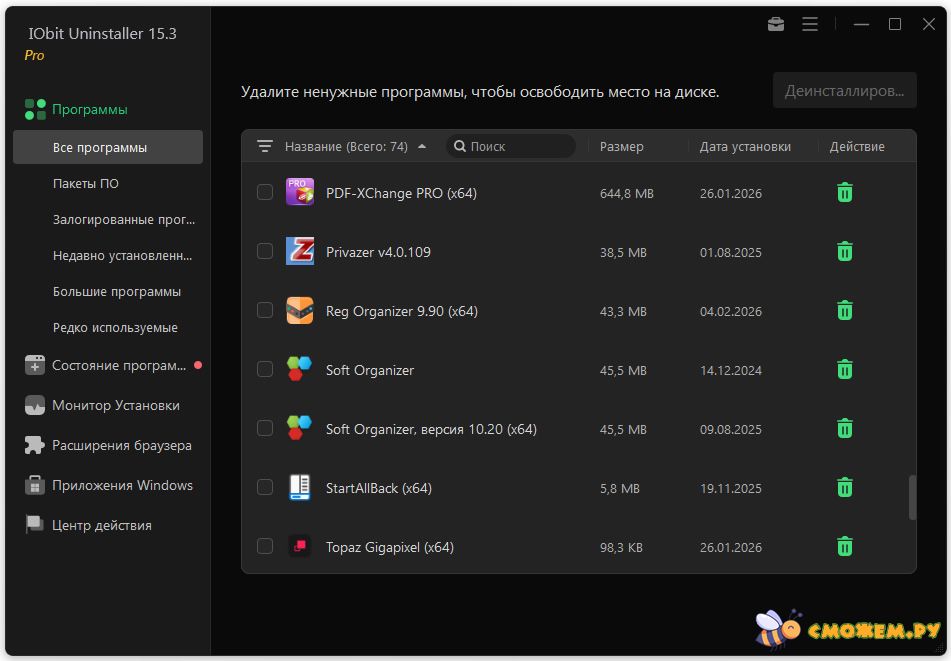
Task: Tick the checkbox next to Soft Organizer
Action: [265, 370]
